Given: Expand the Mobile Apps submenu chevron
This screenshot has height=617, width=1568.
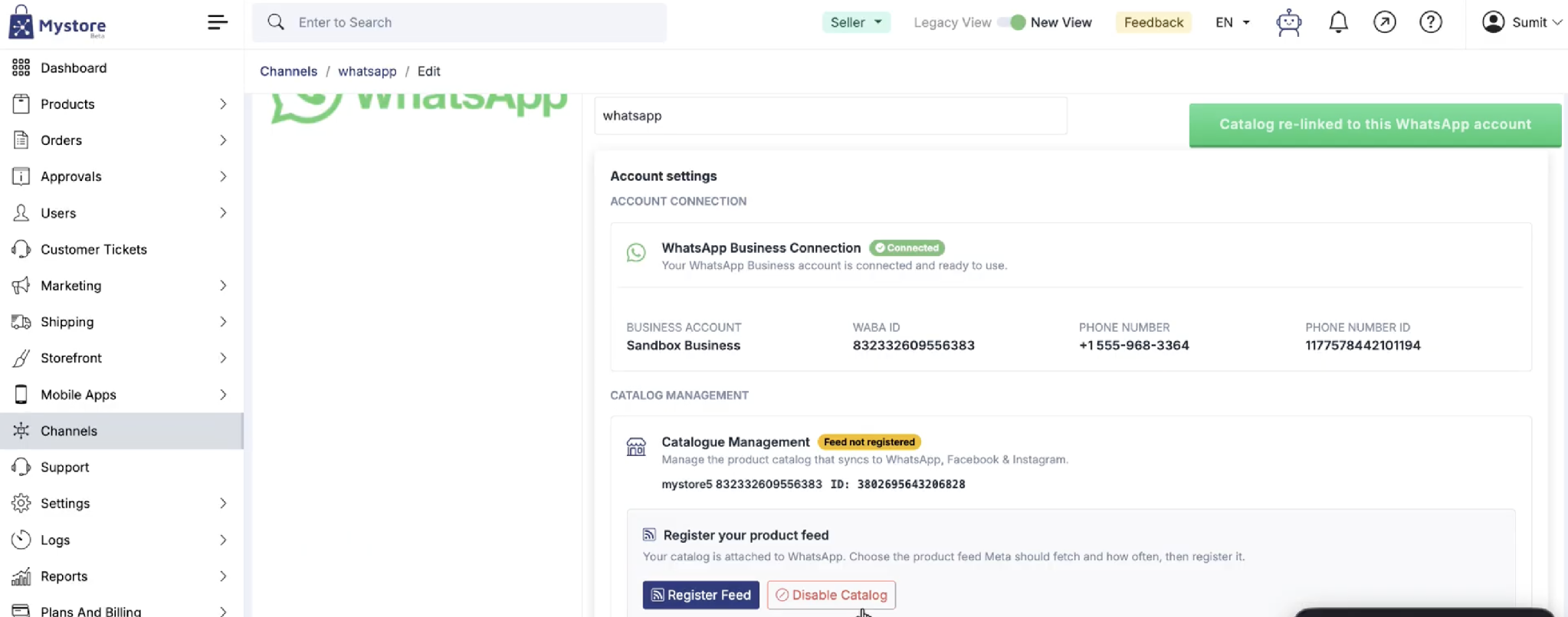Looking at the screenshot, I should point(223,394).
